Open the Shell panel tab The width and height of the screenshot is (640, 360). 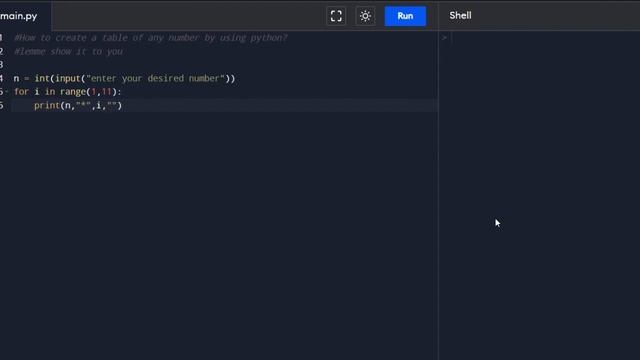point(460,16)
